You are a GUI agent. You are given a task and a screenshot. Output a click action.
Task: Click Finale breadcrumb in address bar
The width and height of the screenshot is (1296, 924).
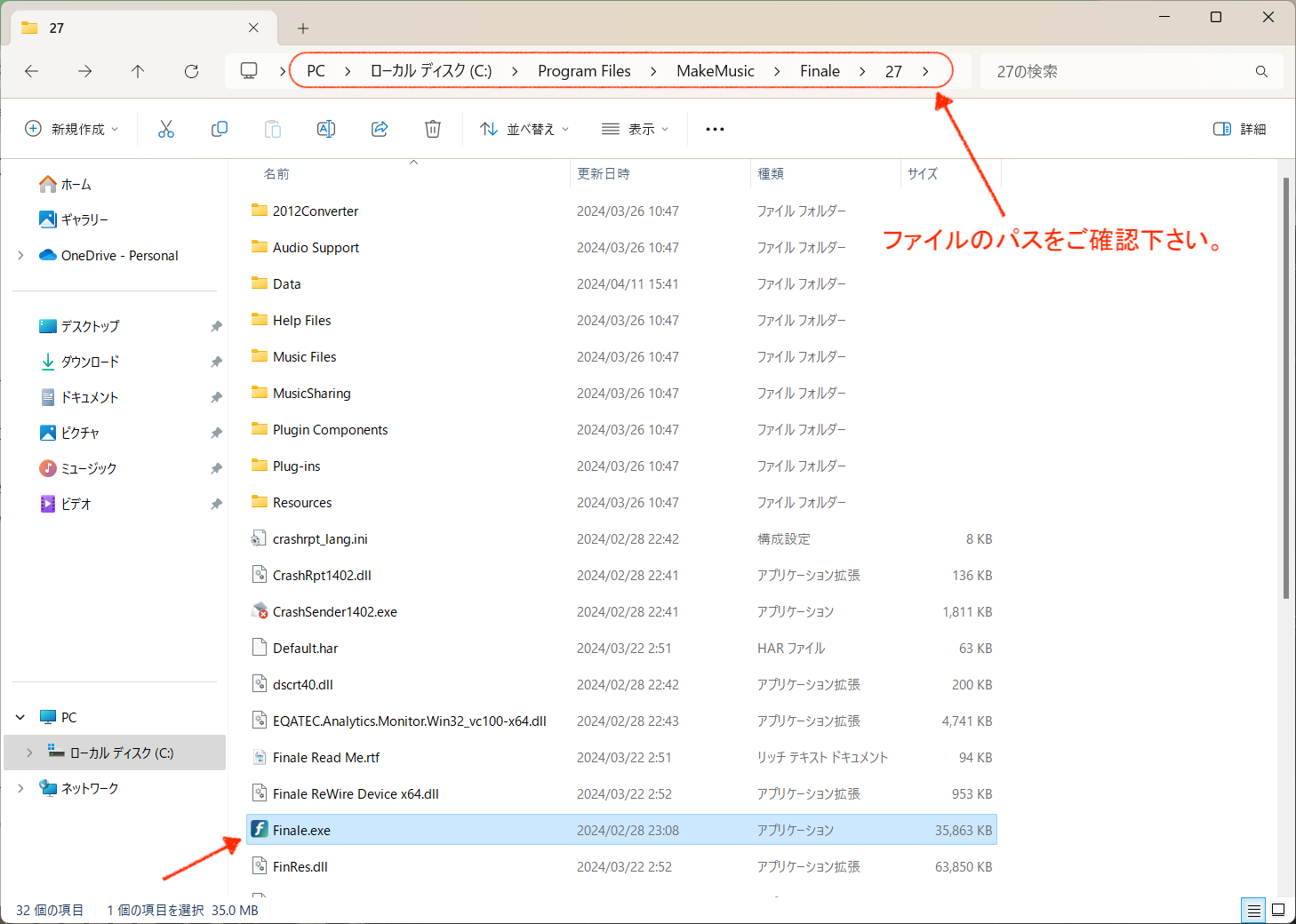(820, 71)
